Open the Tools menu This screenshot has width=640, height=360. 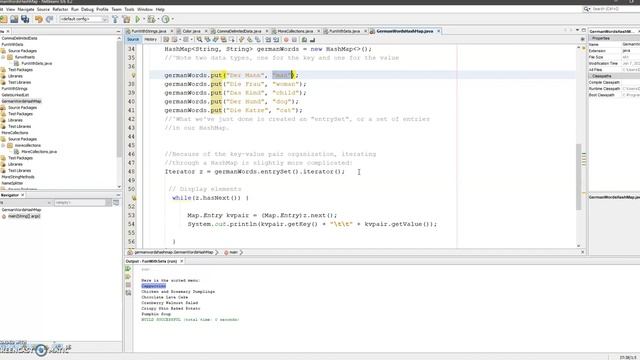(x=129, y=9)
